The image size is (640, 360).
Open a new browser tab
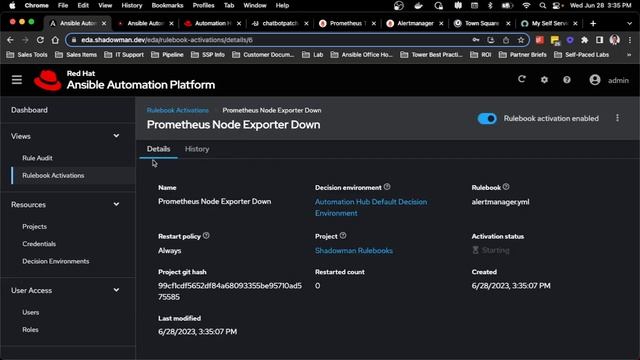tap(593, 24)
